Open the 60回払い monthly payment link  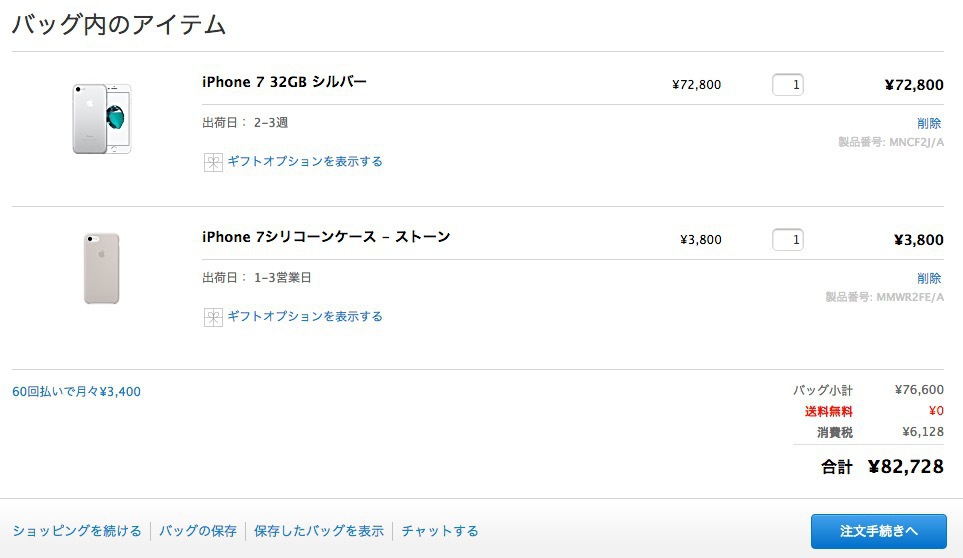tap(76, 392)
